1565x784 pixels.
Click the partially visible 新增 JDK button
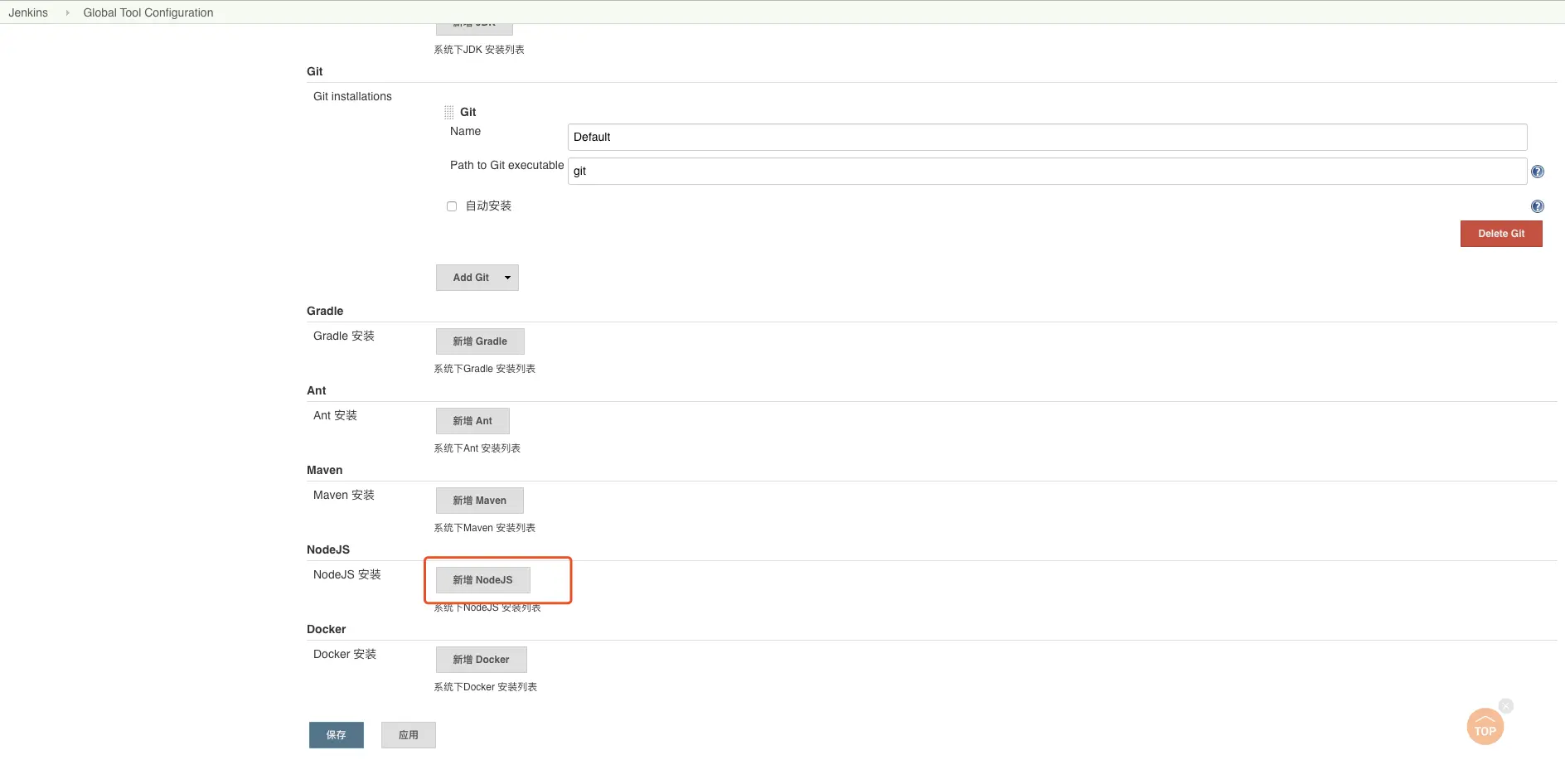(474, 29)
